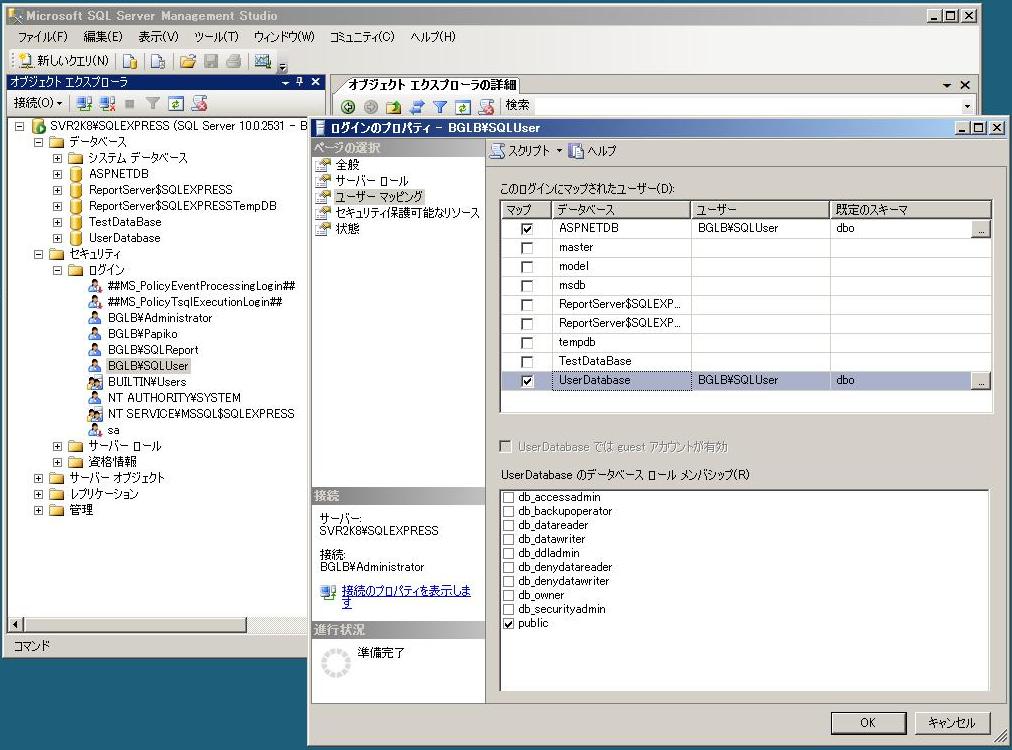Expand the システム データベース folder
Image resolution: width=1012 pixels, height=750 pixels.
tap(57, 158)
